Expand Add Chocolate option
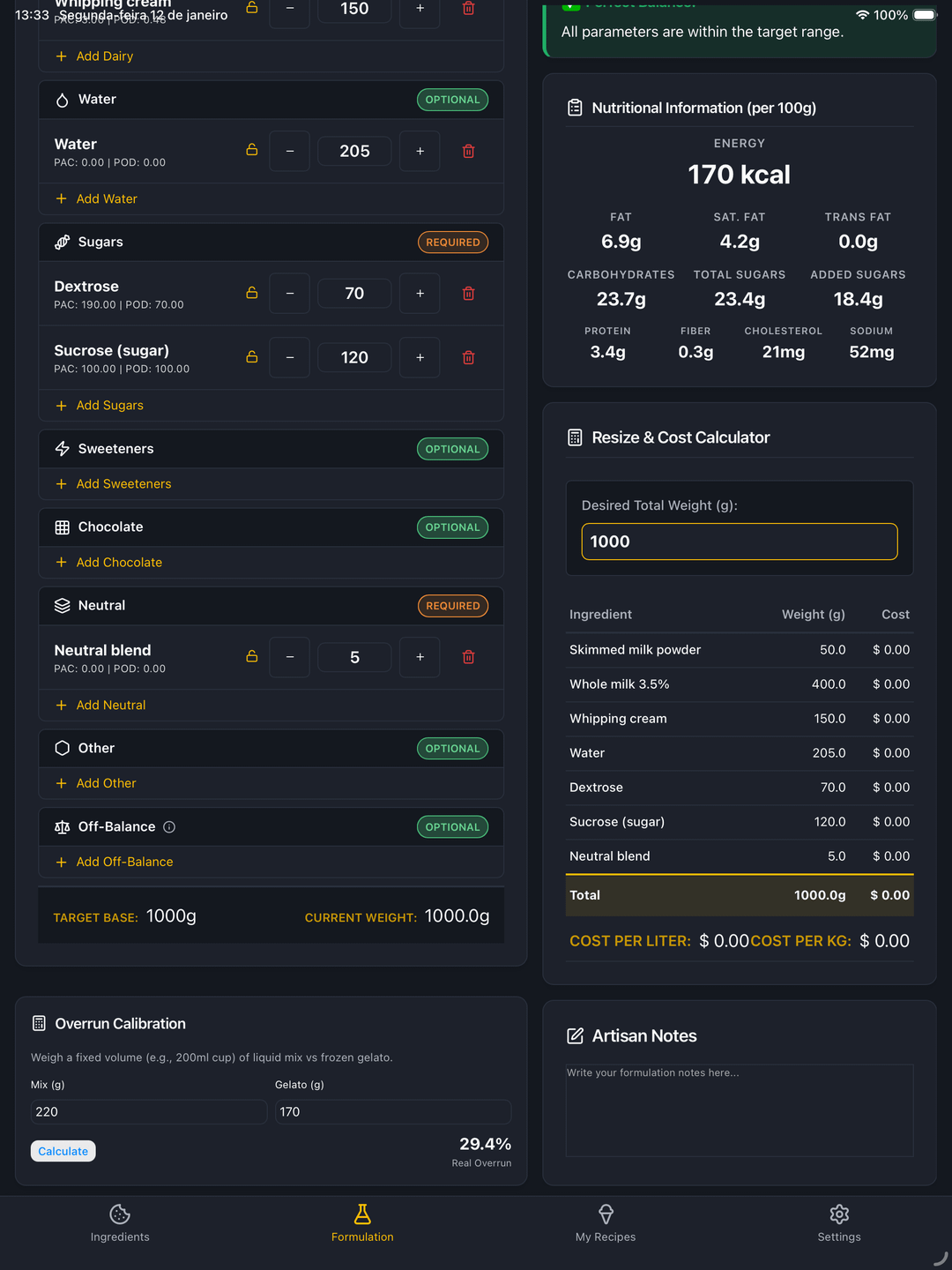 (x=119, y=563)
